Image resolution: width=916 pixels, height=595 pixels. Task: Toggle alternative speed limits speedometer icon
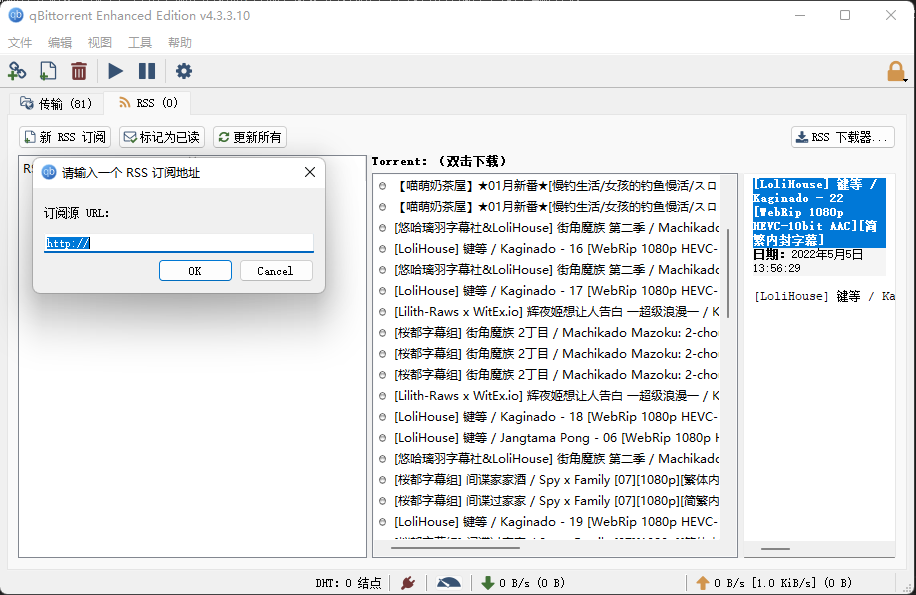click(449, 582)
